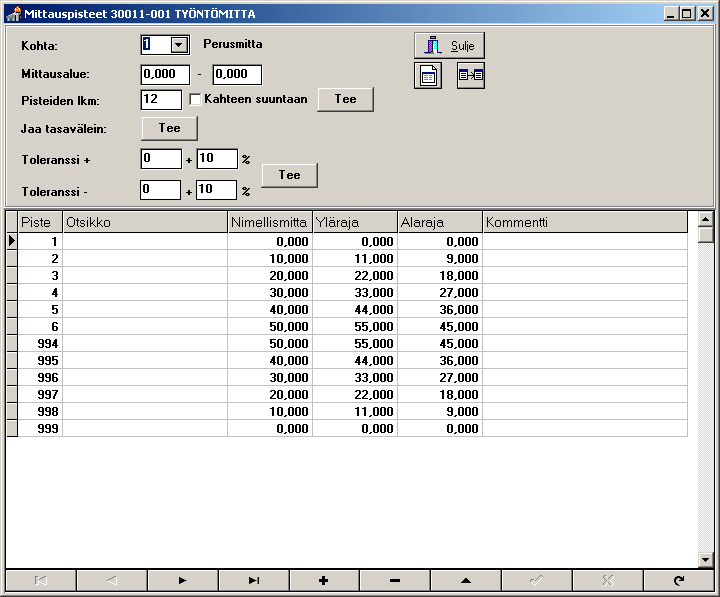Open the Kohta dropdown arrow
This screenshot has width=720, height=597.
pyautogui.click(x=179, y=45)
